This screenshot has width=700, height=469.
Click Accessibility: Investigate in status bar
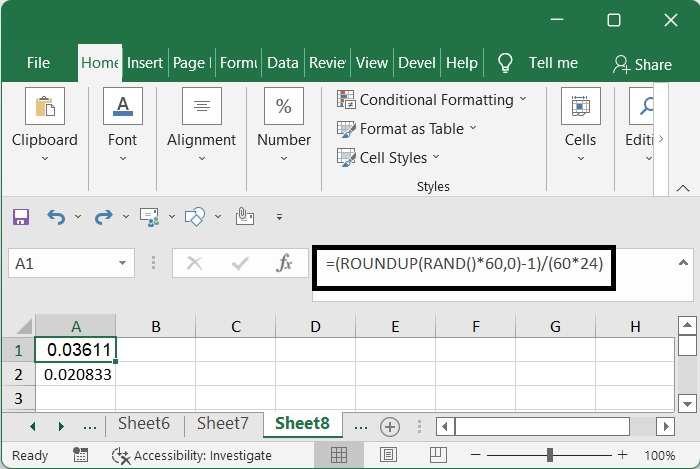(x=192, y=455)
